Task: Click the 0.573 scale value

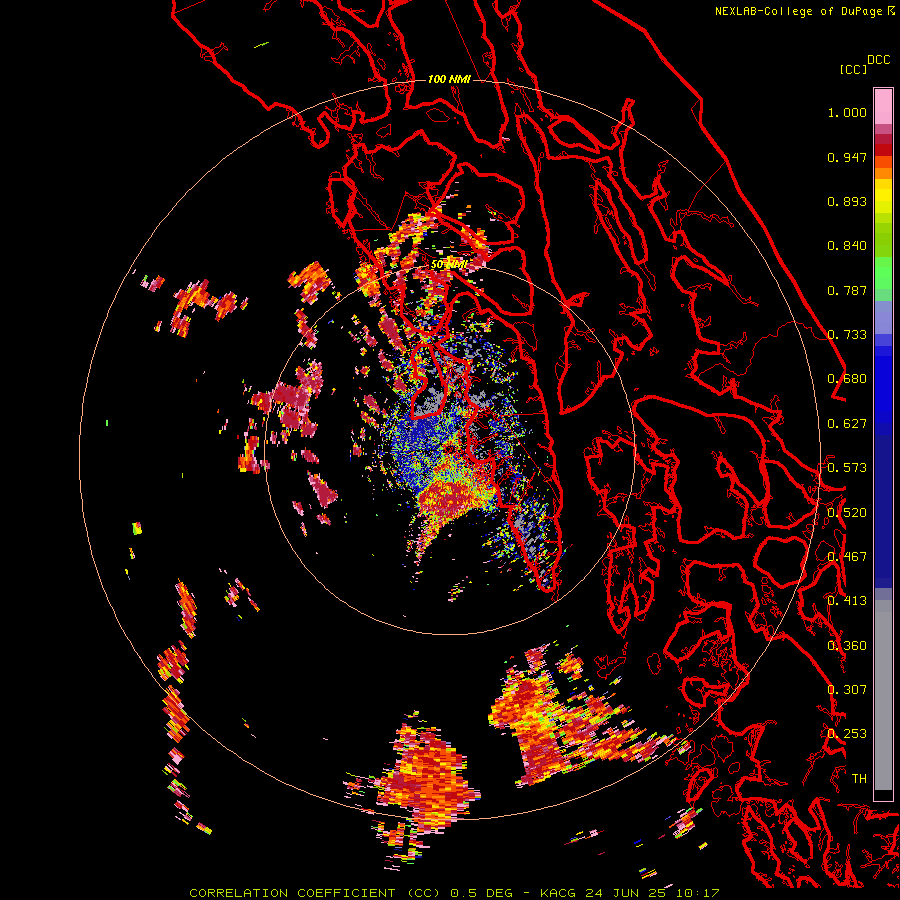Action: (x=847, y=468)
